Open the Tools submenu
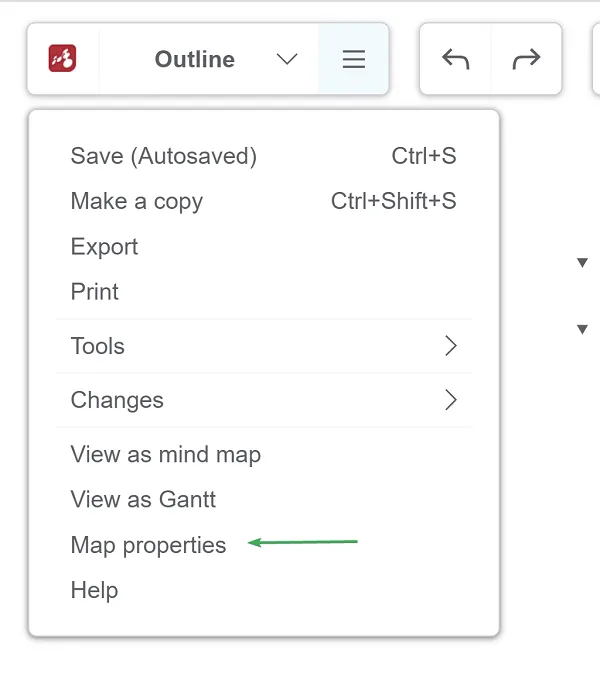600x687 pixels. (x=98, y=346)
